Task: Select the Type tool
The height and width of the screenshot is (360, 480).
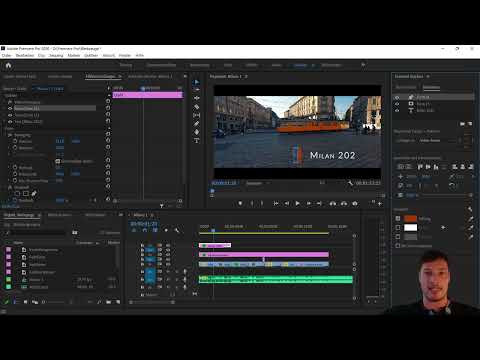Action: click(x=196, y=141)
